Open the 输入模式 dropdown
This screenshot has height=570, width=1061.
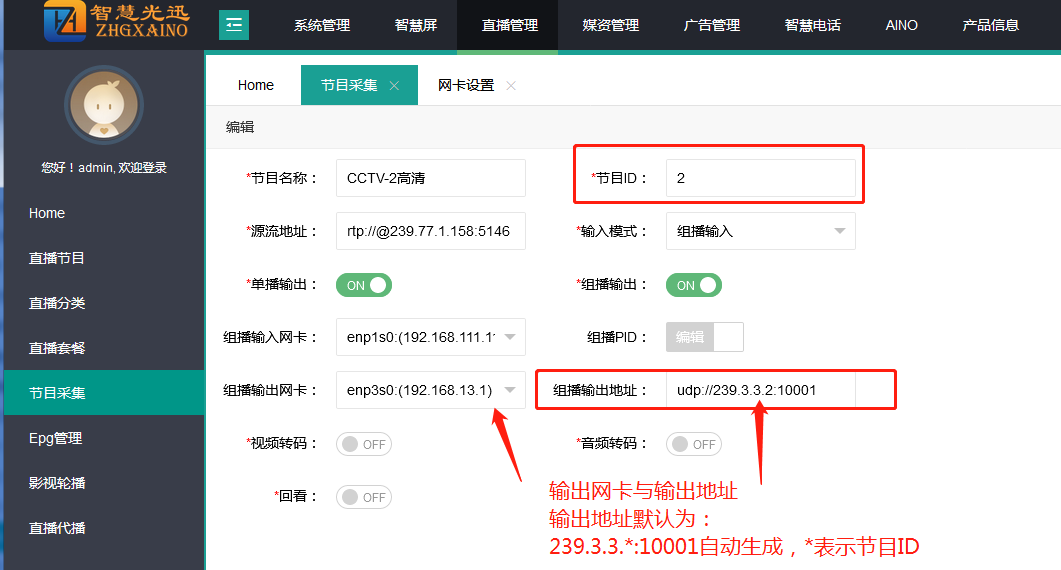point(760,231)
